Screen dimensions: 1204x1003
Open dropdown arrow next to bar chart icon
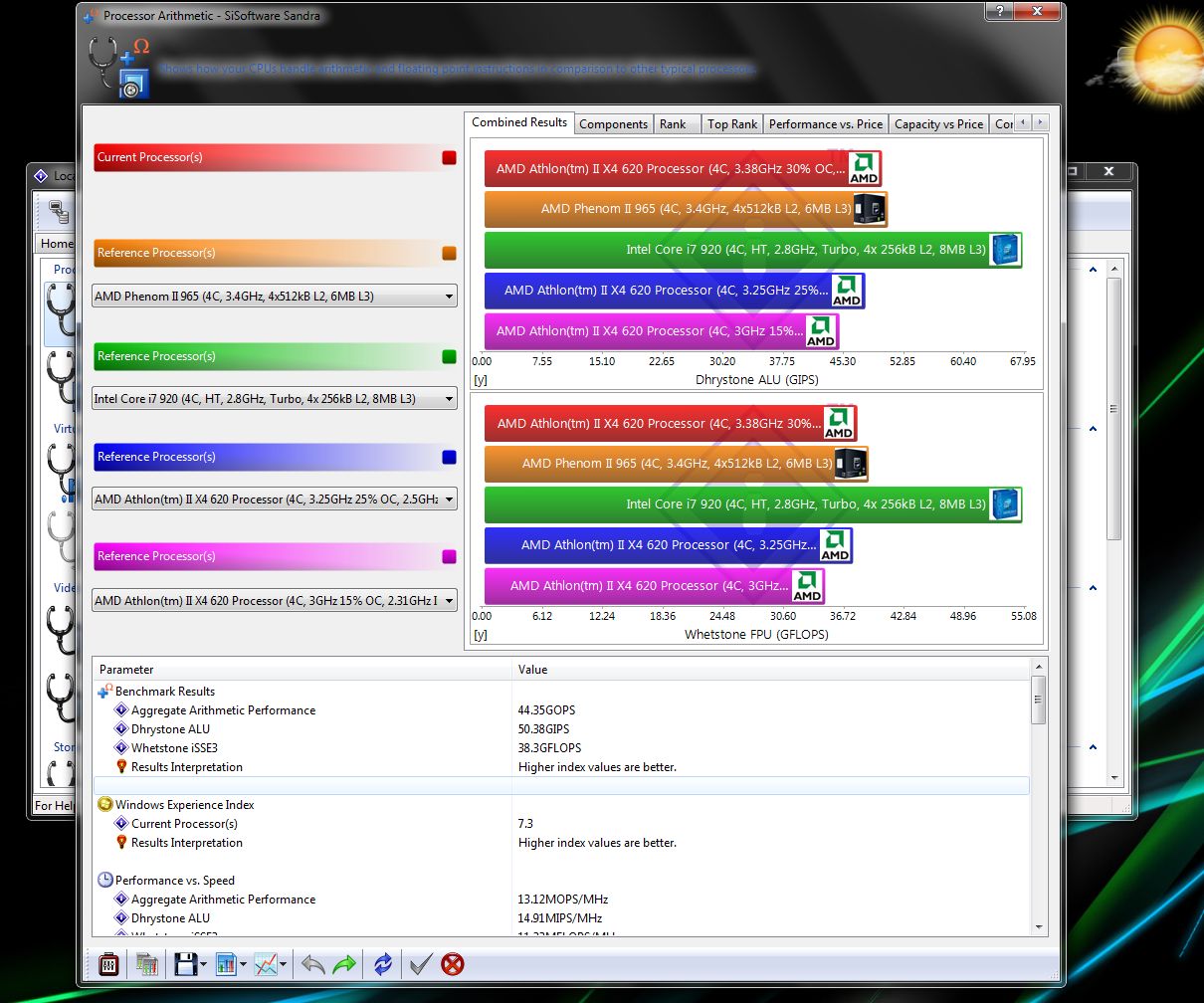pos(243,964)
